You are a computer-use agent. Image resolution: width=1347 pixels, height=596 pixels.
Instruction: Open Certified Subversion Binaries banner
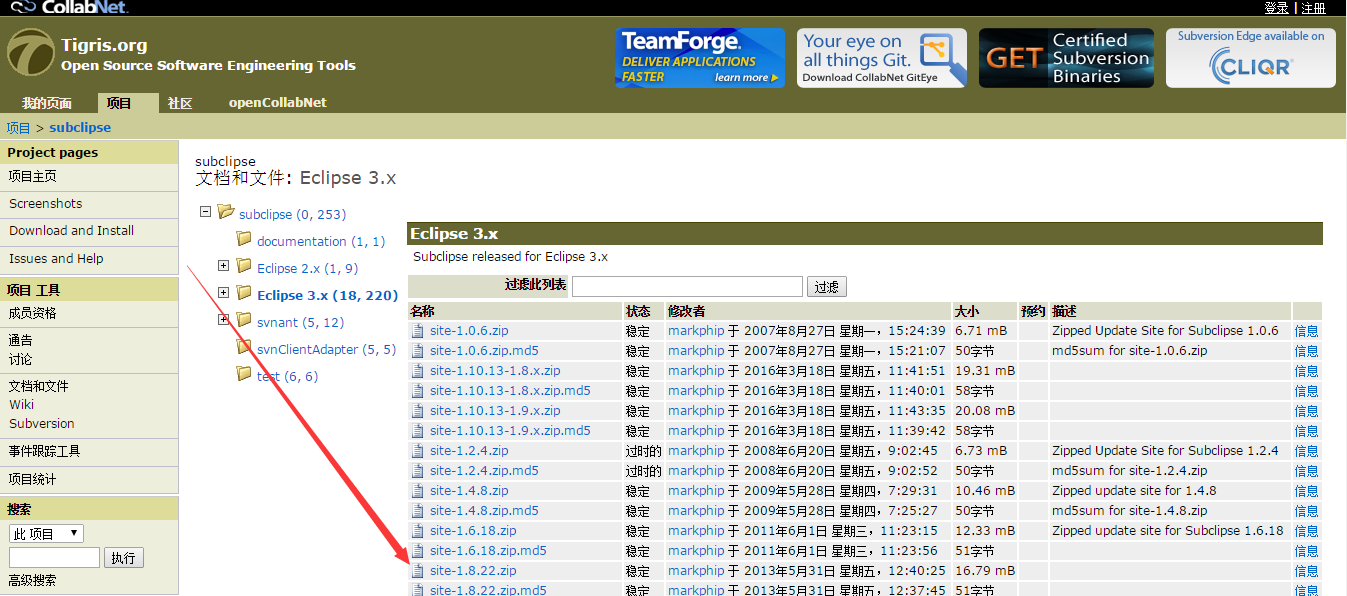(1064, 58)
